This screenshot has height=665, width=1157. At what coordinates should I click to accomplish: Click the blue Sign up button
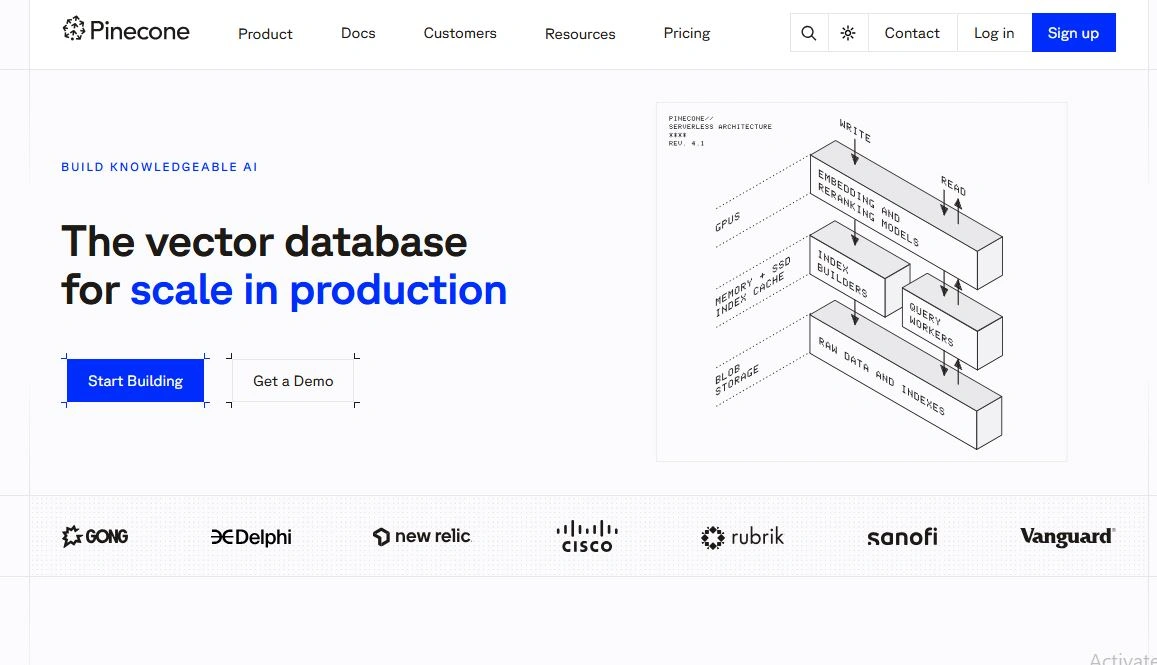pos(1073,33)
